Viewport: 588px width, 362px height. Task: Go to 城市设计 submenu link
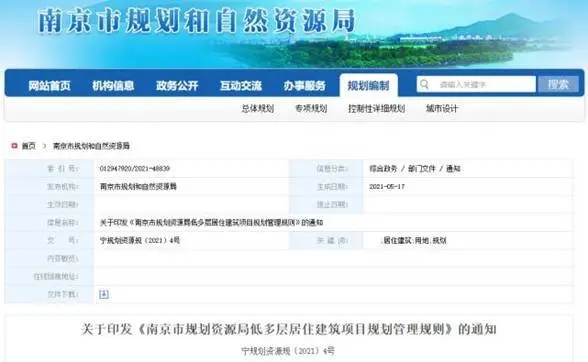[442, 109]
